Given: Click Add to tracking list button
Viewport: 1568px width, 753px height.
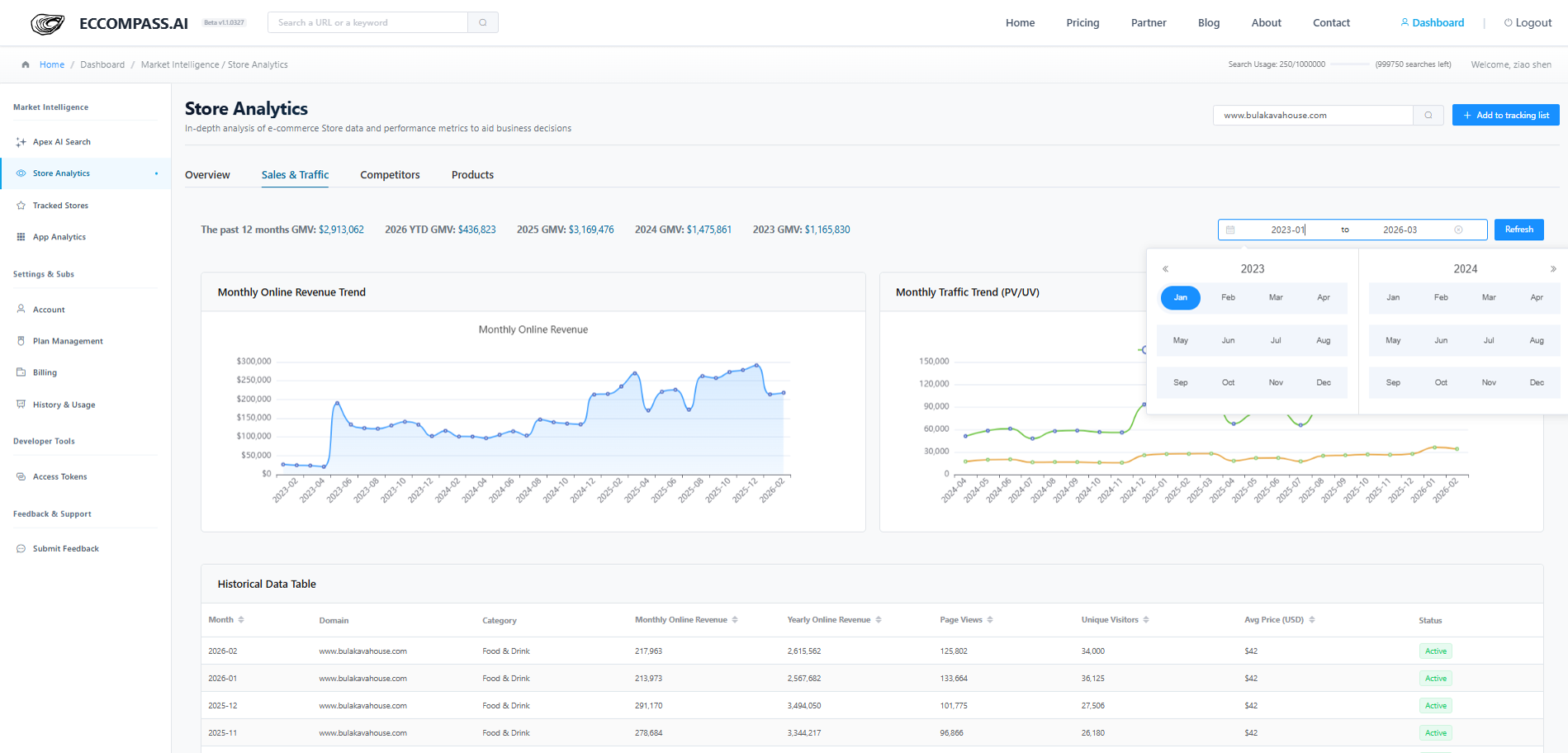Looking at the screenshot, I should pyautogui.click(x=1505, y=116).
